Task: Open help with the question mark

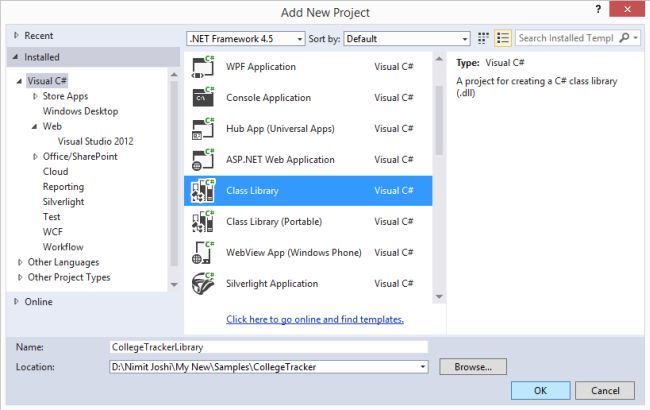Action: coord(598,9)
